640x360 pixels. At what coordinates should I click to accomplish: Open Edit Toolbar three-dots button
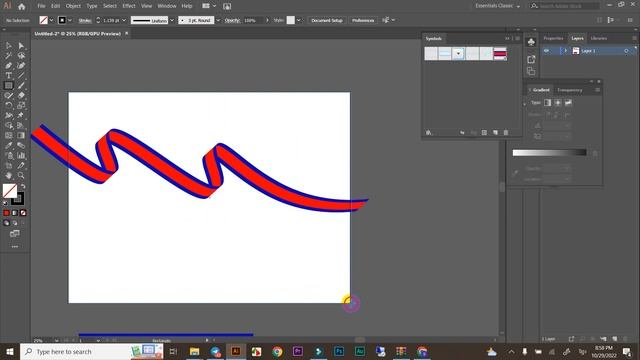coord(15,247)
